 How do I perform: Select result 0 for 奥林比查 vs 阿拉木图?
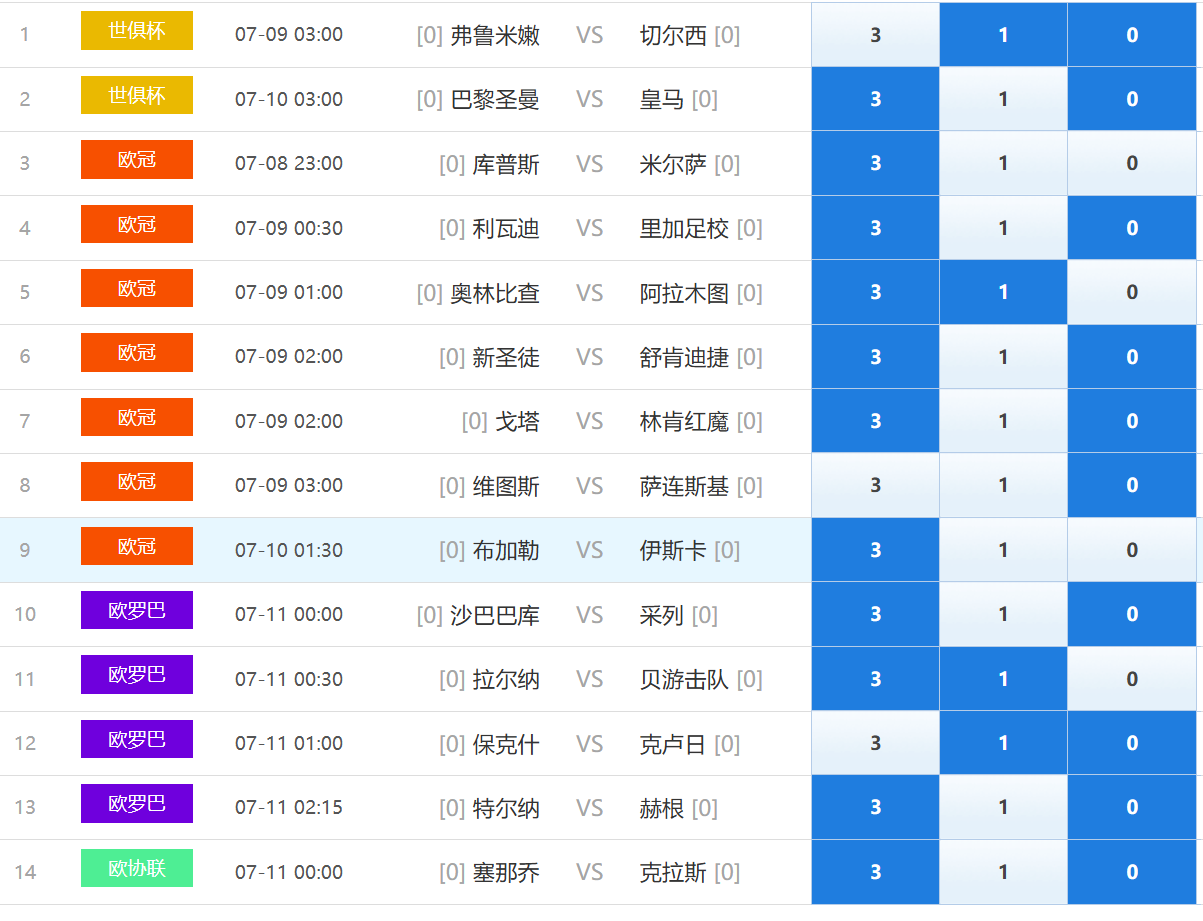(x=1131, y=292)
